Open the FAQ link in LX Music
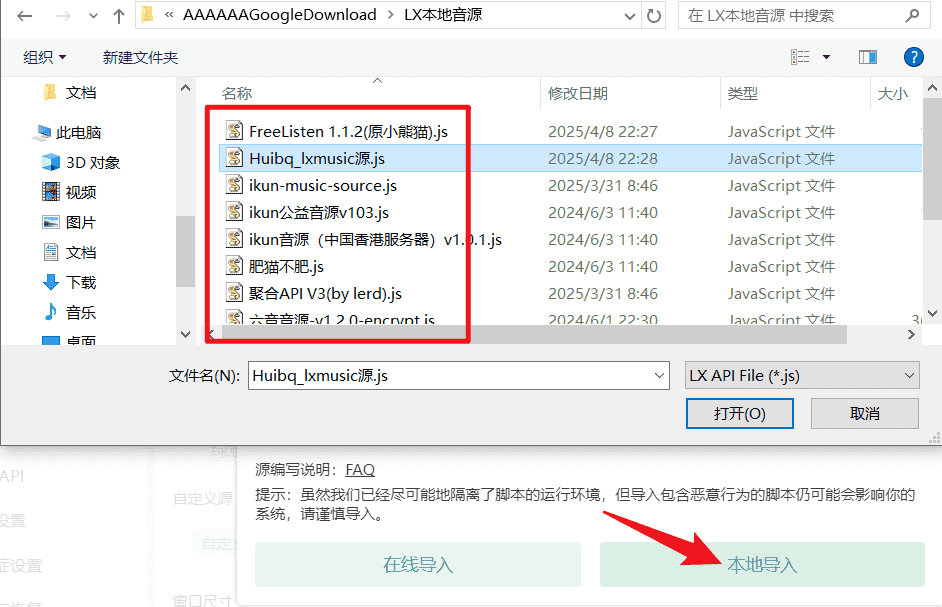Viewport: 942px width, 607px height. (x=360, y=470)
